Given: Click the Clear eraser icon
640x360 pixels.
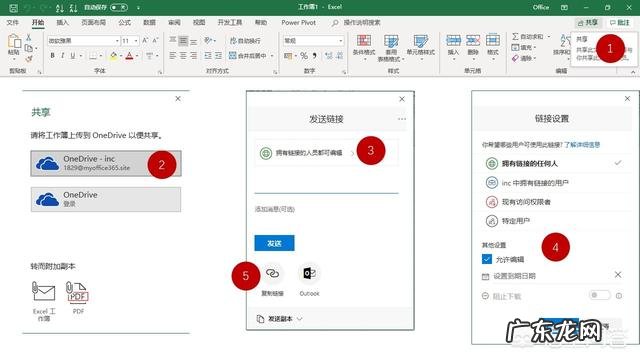Looking at the screenshot, I should (516, 58).
